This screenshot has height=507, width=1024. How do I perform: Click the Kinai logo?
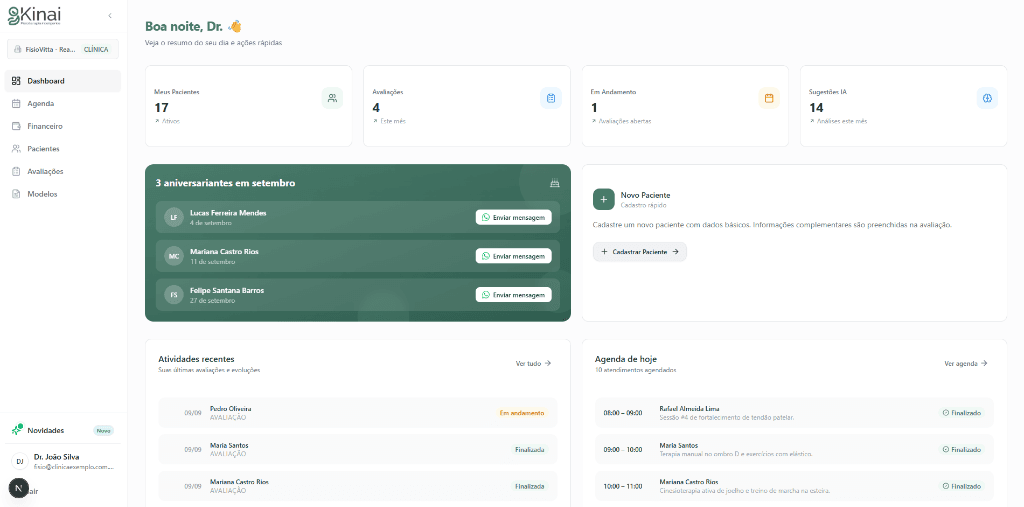[x=34, y=16]
